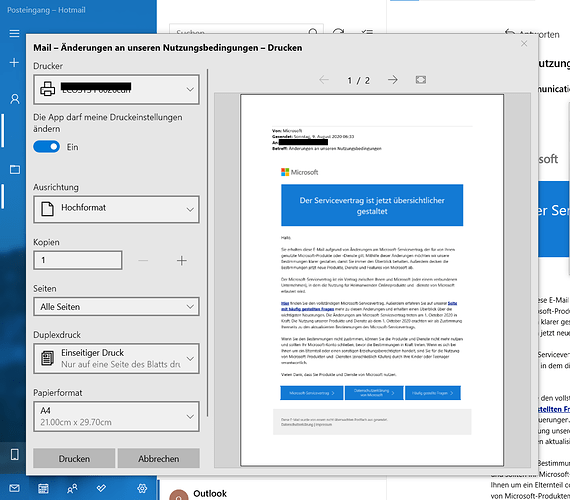This screenshot has width=570, height=500.
Task: Open the To Do checkmark icon
Action: coord(101,488)
